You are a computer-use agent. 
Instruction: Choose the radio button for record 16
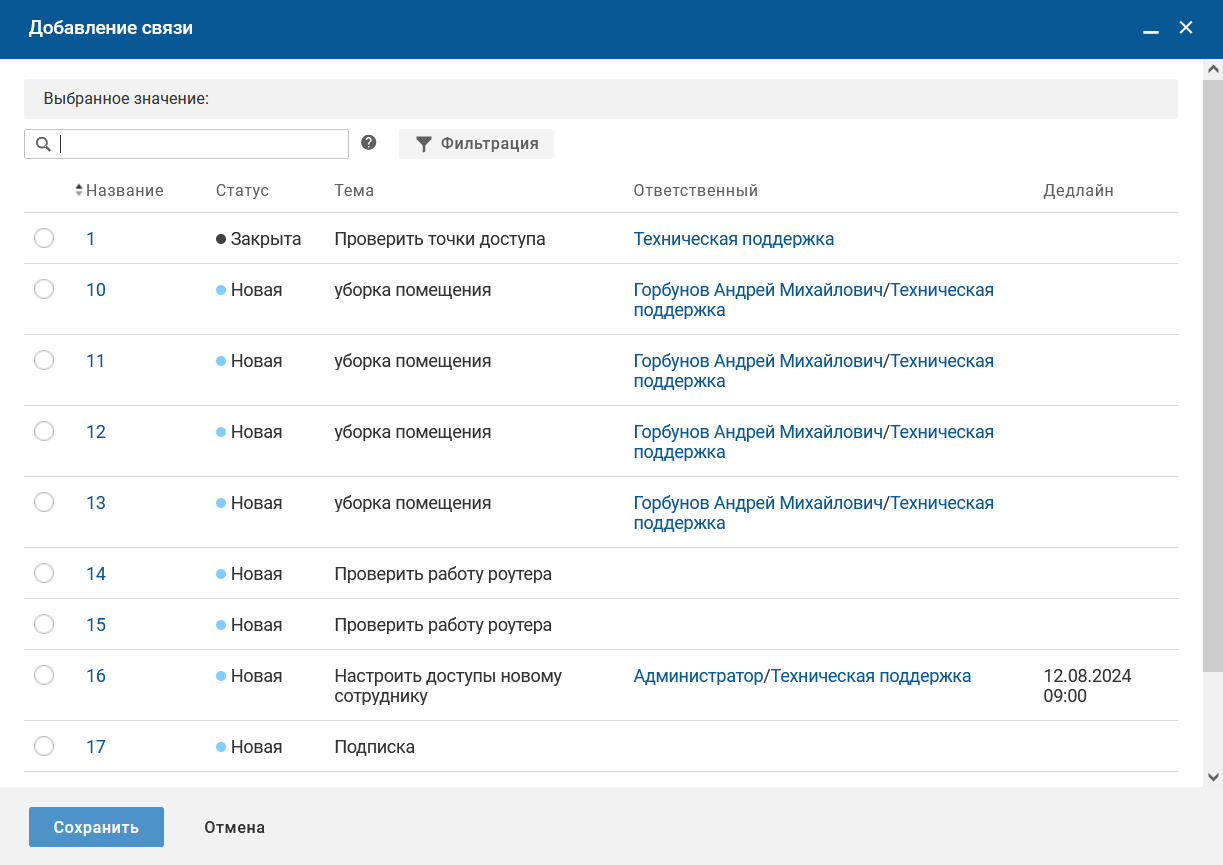point(44,675)
